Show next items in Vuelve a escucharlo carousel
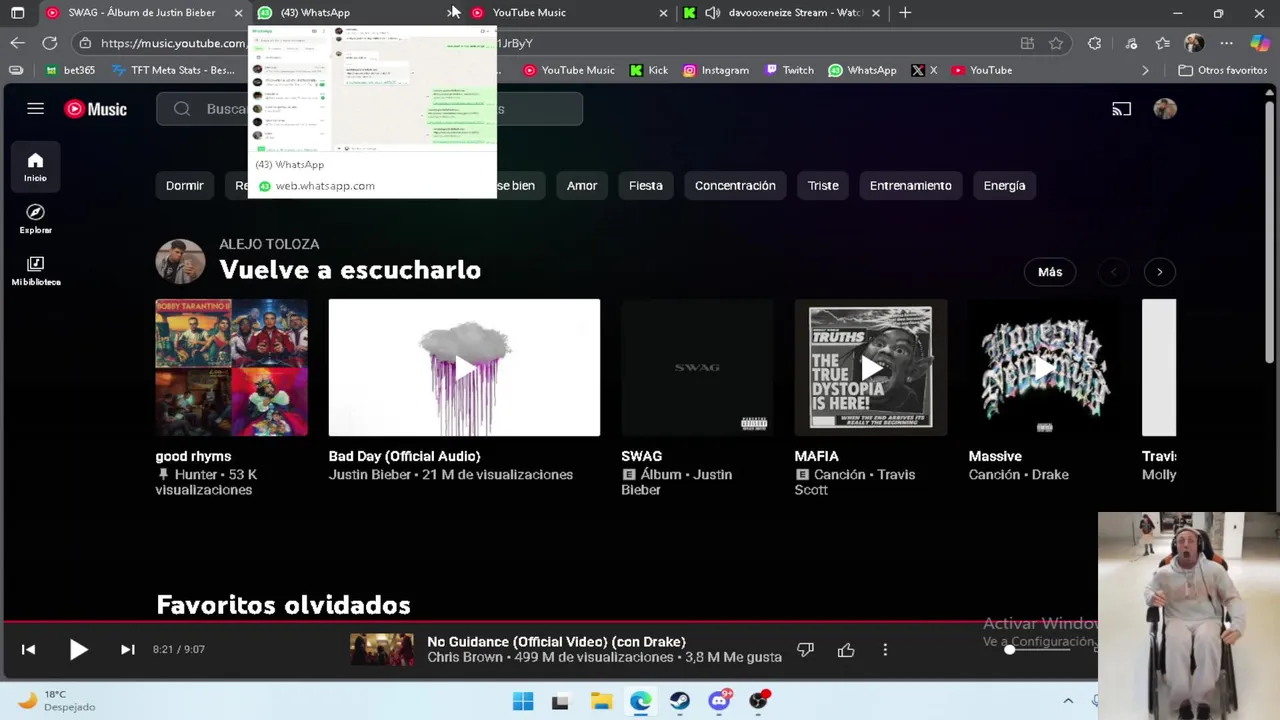The image size is (1280, 720). 1159,272
